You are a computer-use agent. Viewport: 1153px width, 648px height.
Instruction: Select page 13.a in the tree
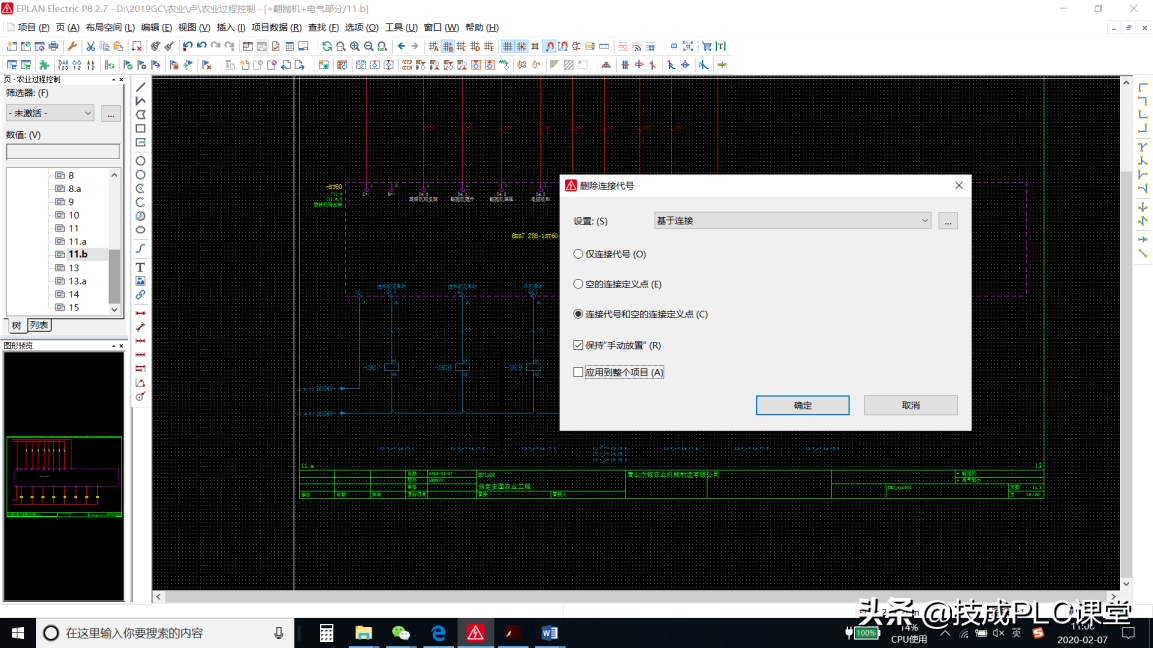[77, 281]
